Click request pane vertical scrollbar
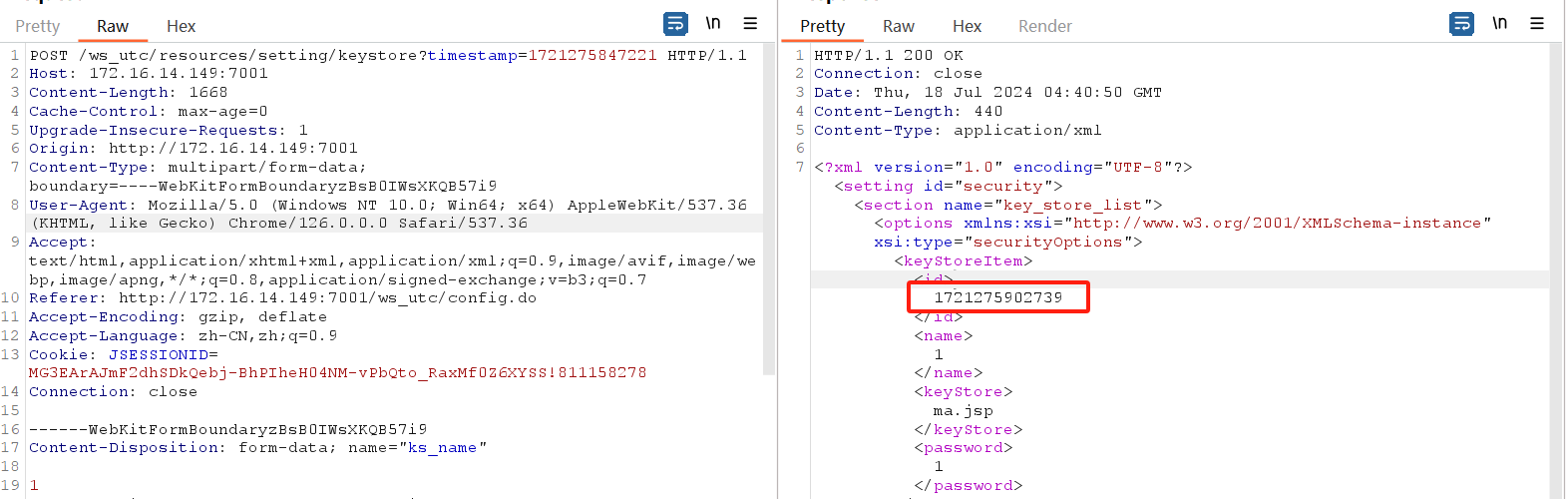The width and height of the screenshot is (1568, 499). pos(769,210)
